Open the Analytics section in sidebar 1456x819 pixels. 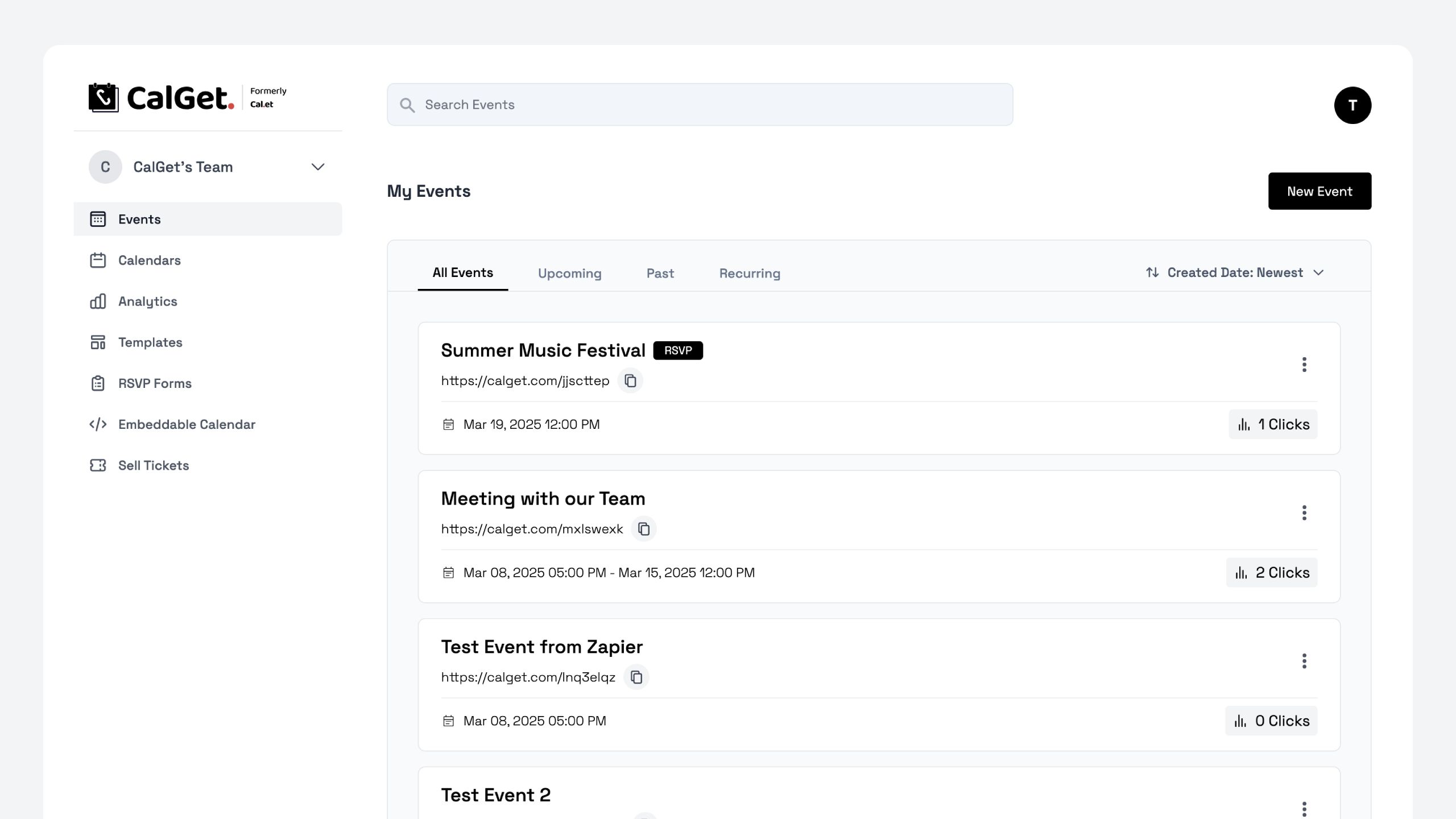click(147, 301)
